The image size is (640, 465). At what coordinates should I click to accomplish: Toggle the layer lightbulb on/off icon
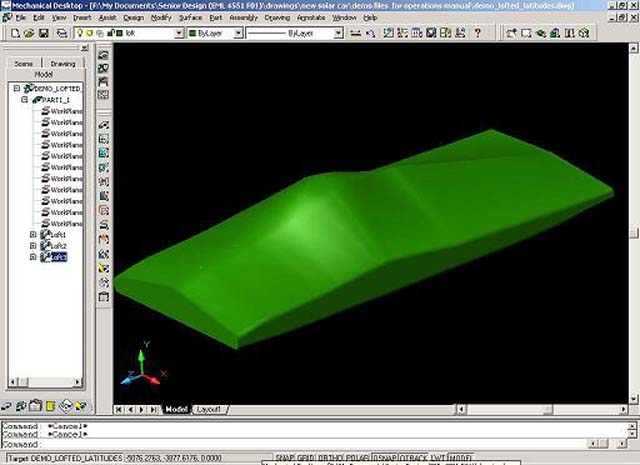click(80, 33)
